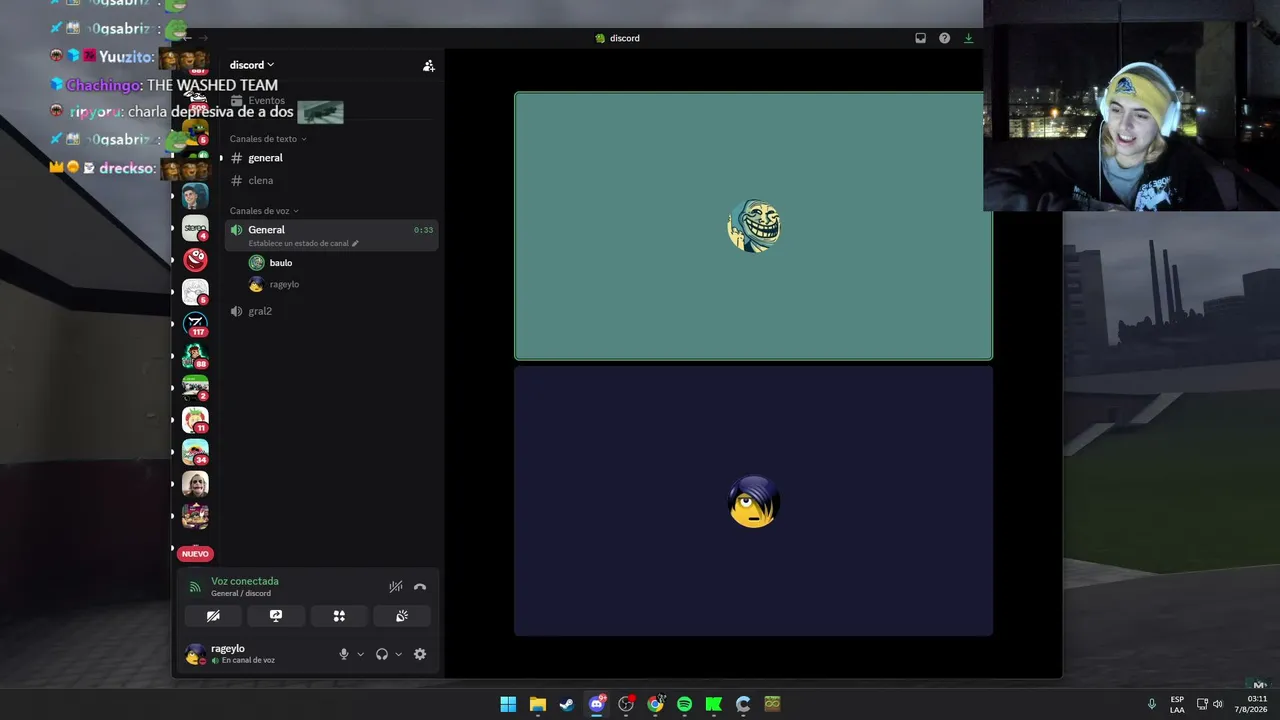Open the Discord inbox icon in title bar
The width and height of the screenshot is (1280, 720).
coord(920,38)
